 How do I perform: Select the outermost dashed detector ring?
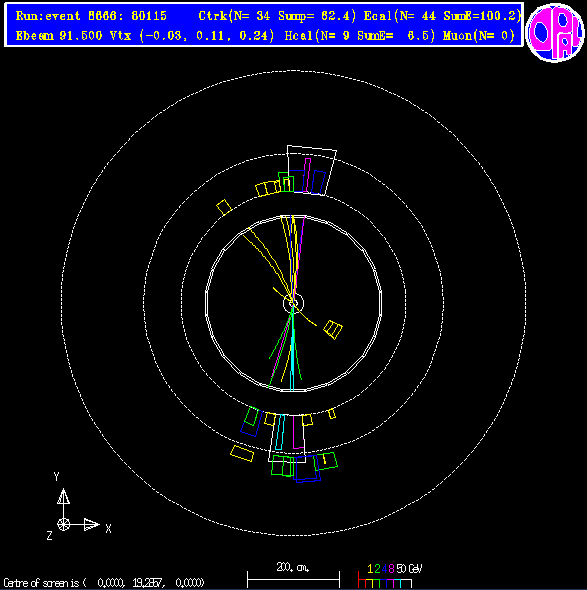coord(294,303)
